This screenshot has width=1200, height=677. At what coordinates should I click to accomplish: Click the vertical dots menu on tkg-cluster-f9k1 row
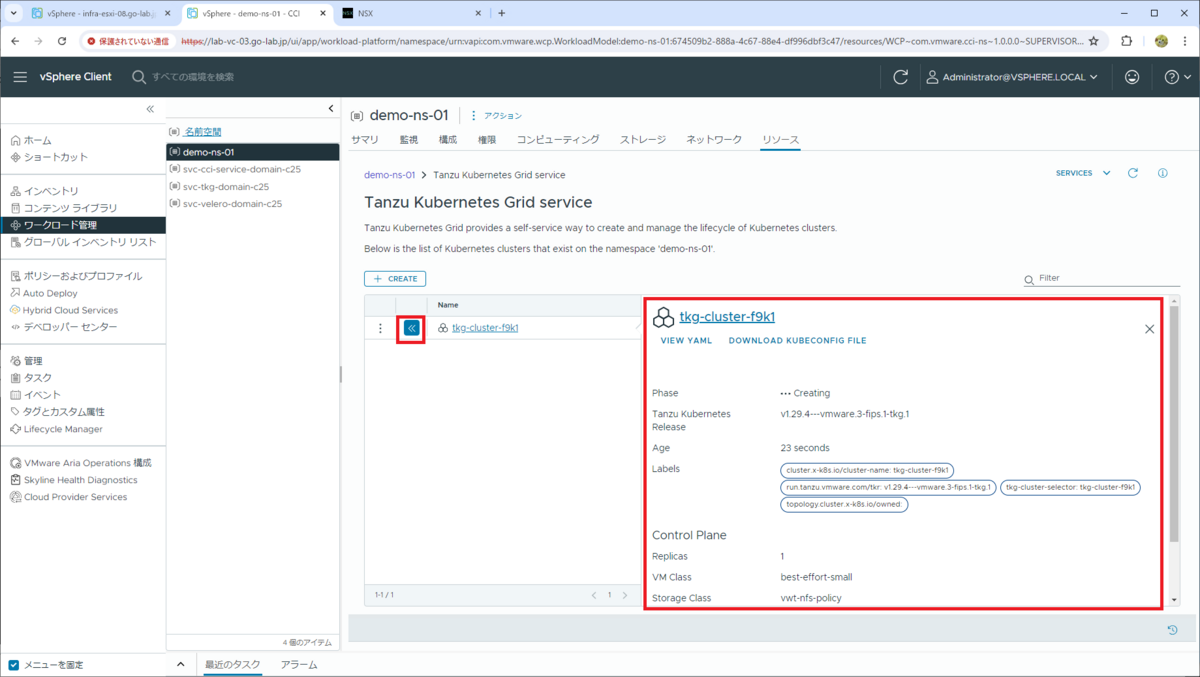[x=379, y=327]
